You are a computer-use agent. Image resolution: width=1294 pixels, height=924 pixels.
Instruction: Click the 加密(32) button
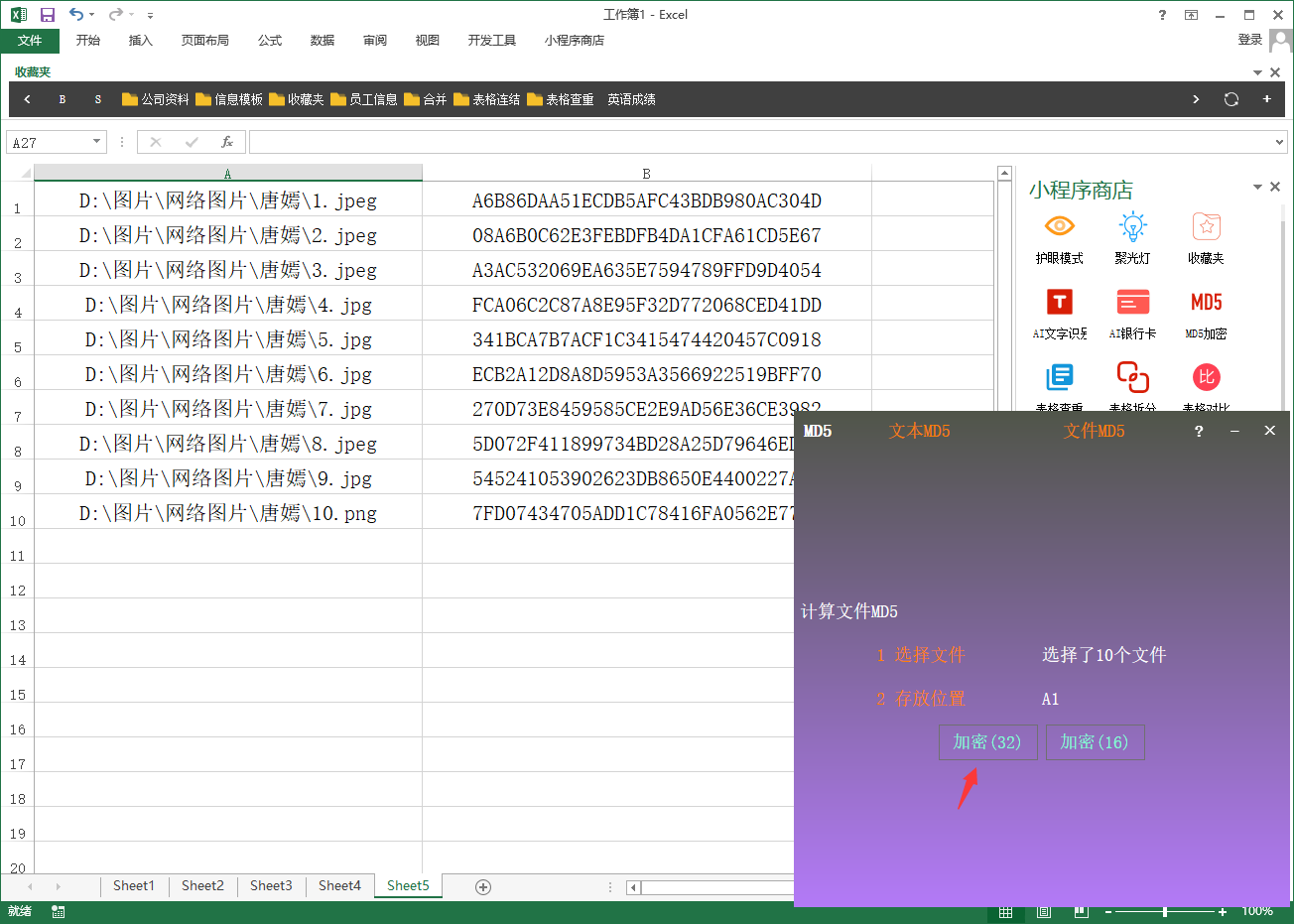(987, 742)
